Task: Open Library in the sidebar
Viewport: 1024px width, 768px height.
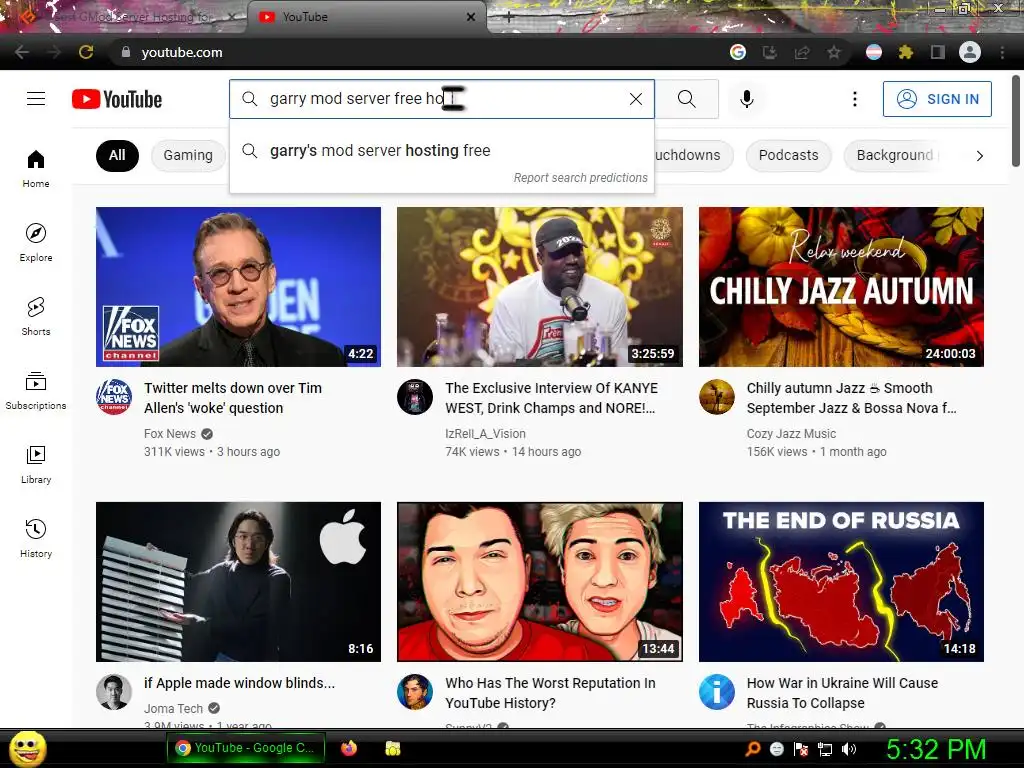Action: pyautogui.click(x=36, y=464)
